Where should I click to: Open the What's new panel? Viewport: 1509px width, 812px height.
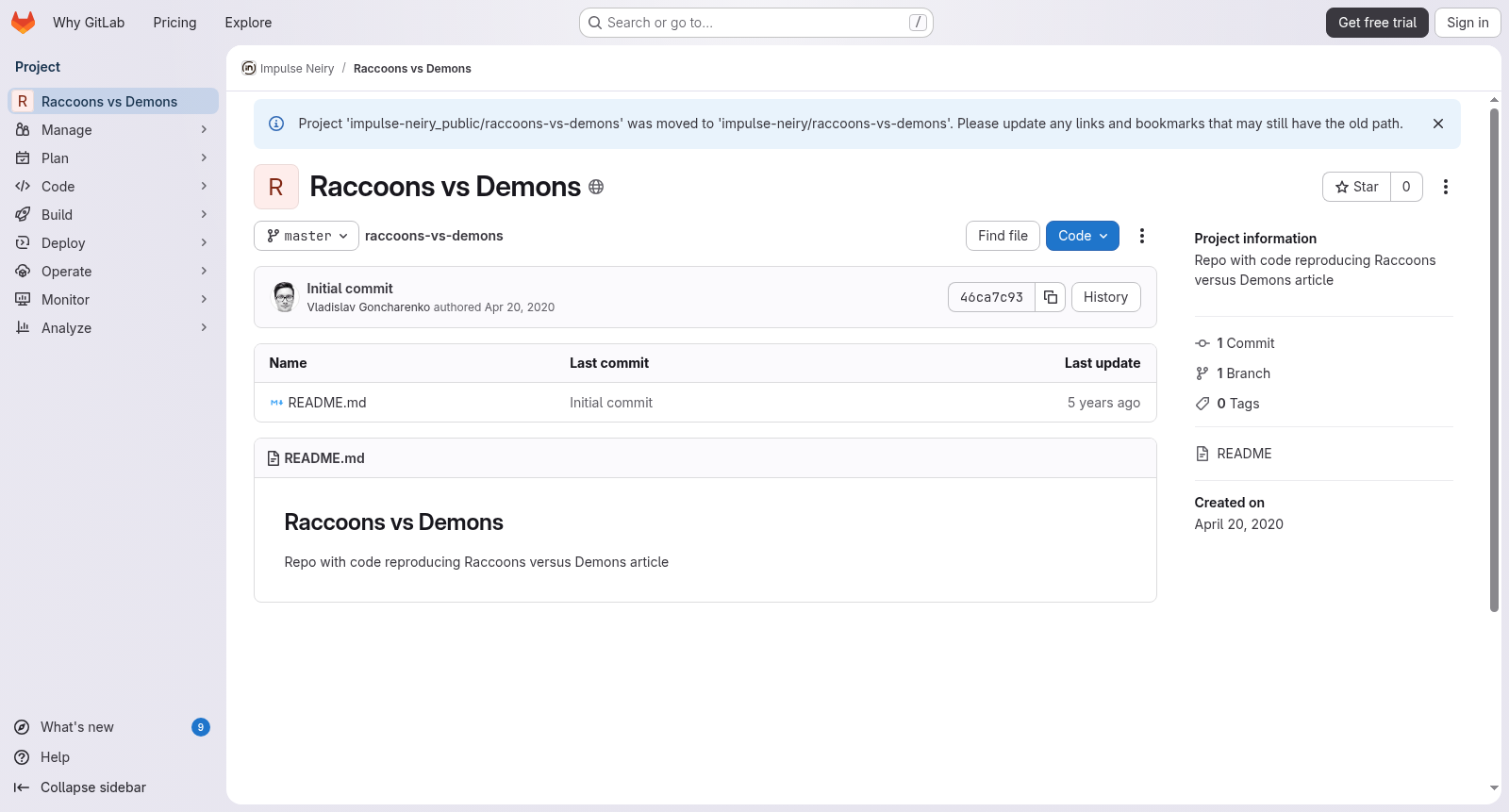[x=112, y=727]
